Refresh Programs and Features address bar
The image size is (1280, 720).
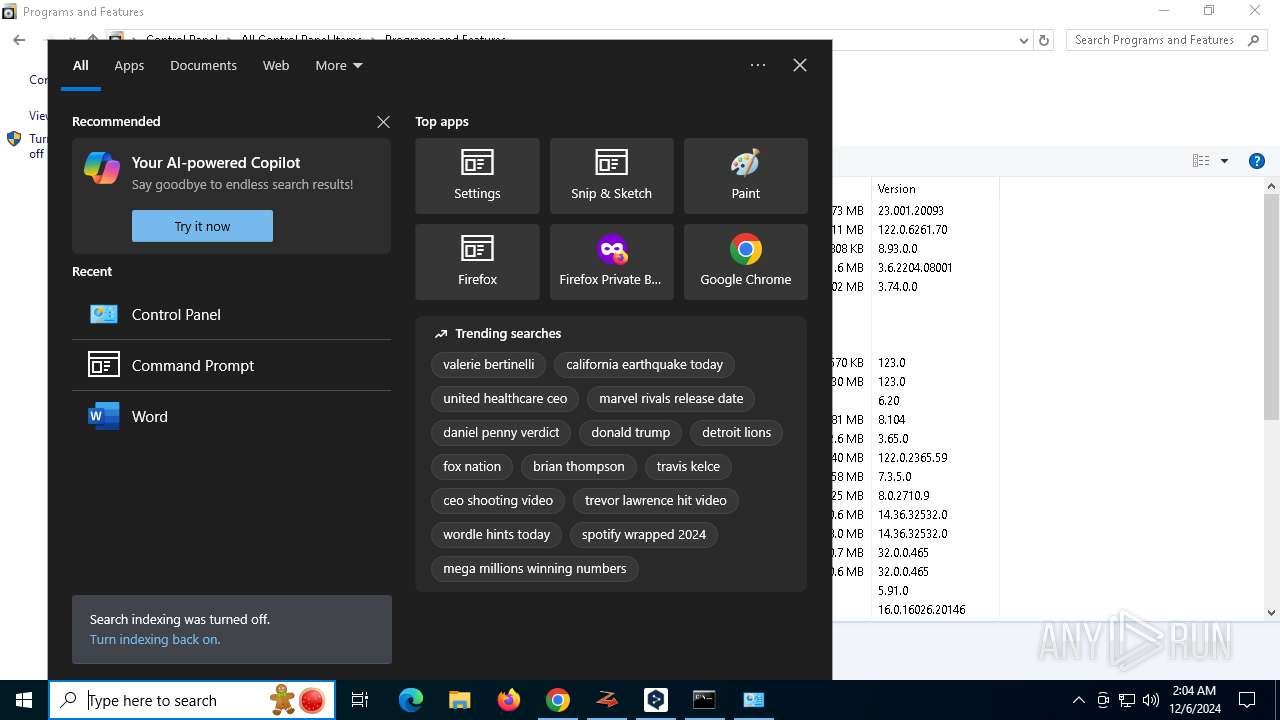[1044, 40]
